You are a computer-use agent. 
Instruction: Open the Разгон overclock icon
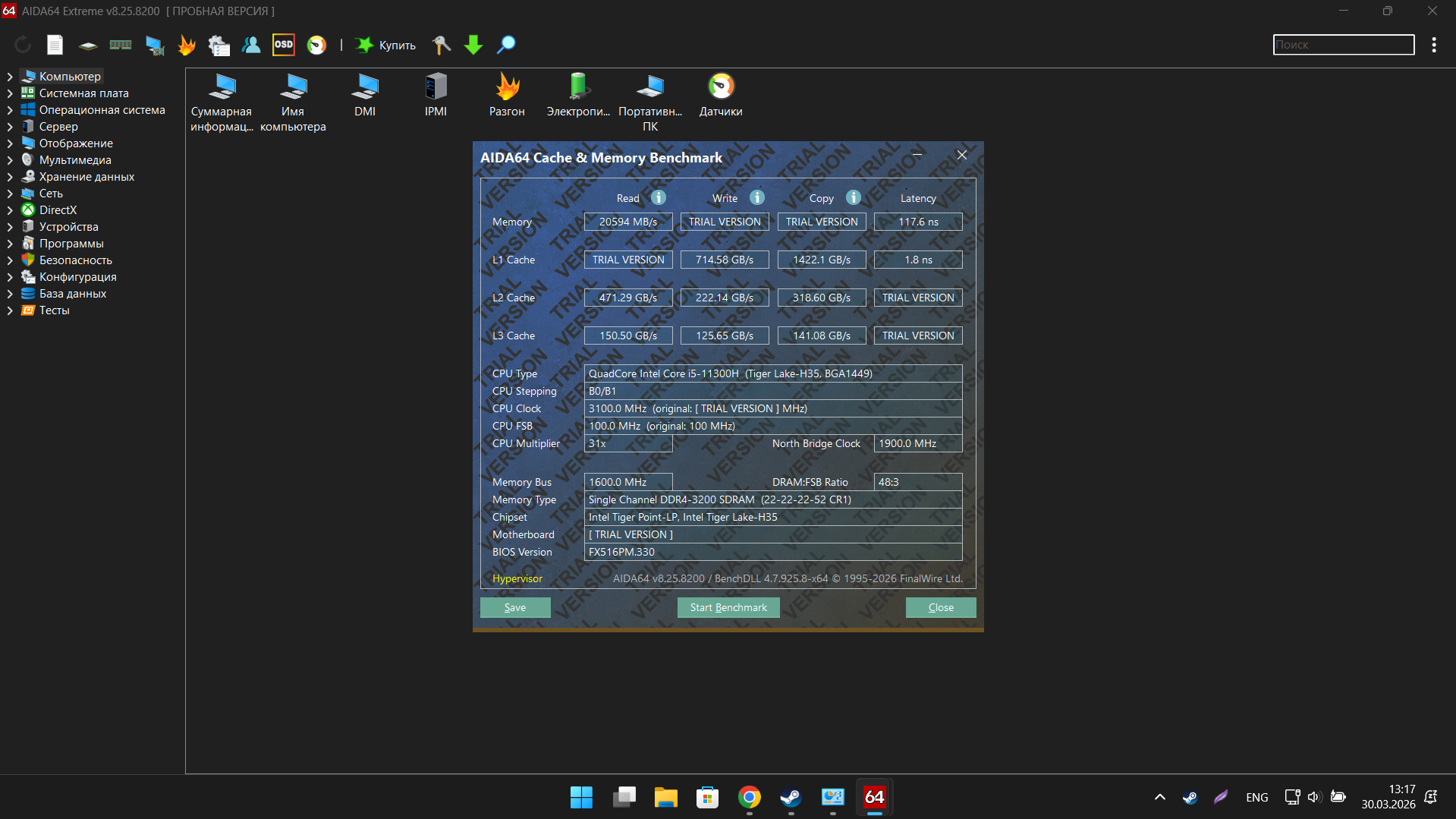[507, 95]
